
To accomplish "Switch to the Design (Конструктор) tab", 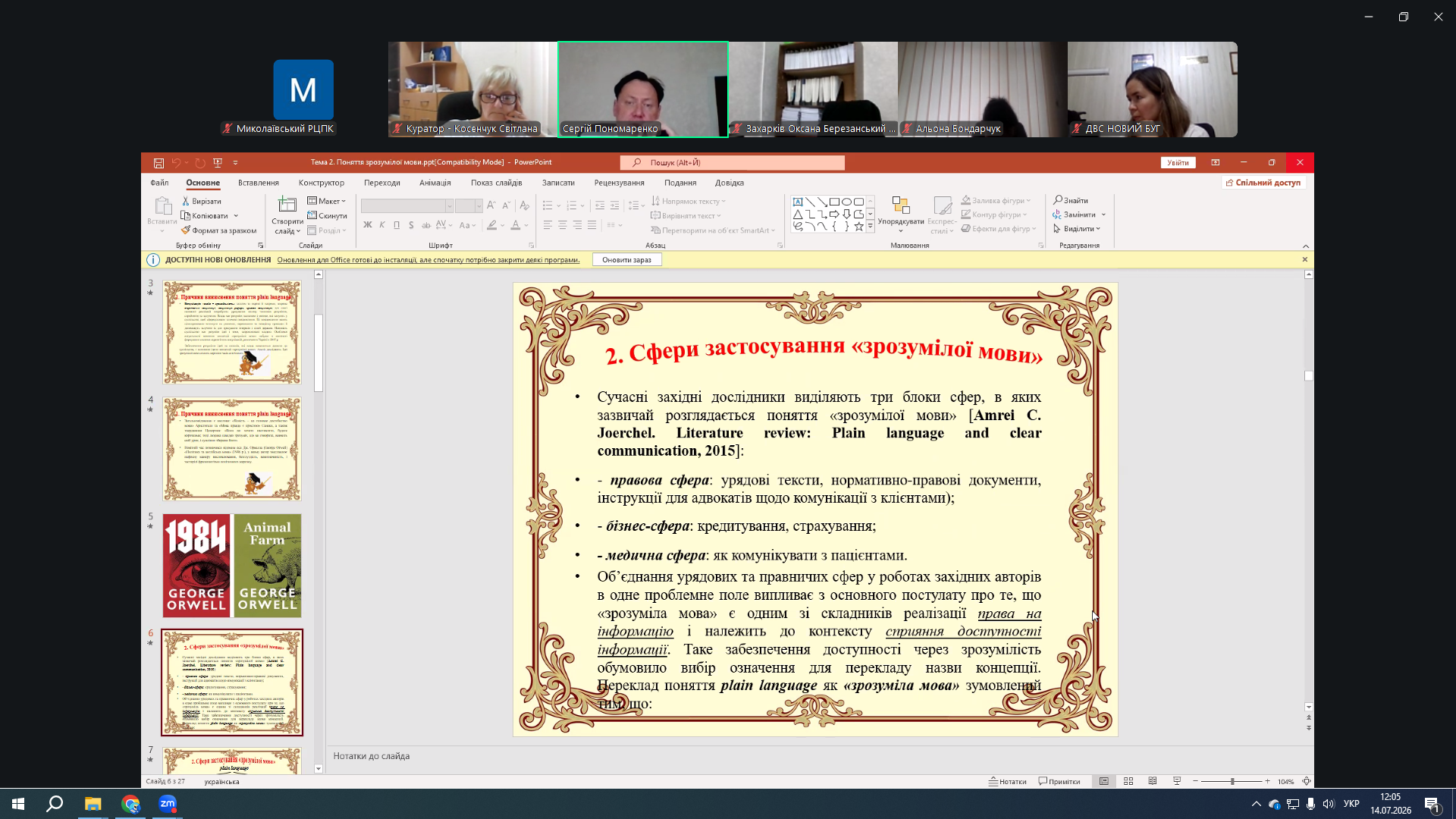I will 322,183.
